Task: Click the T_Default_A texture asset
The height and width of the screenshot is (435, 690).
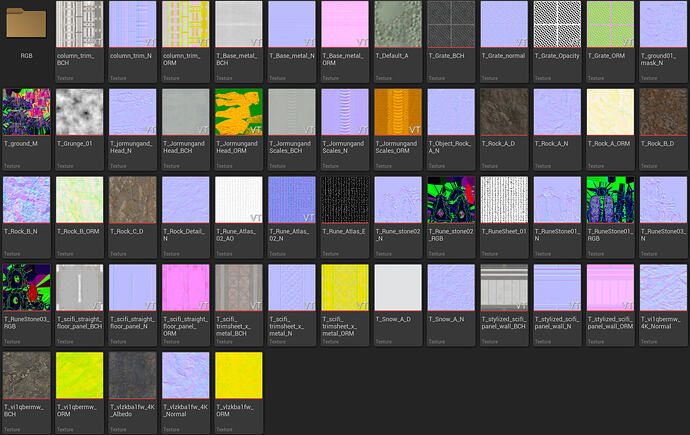Action: (398, 26)
